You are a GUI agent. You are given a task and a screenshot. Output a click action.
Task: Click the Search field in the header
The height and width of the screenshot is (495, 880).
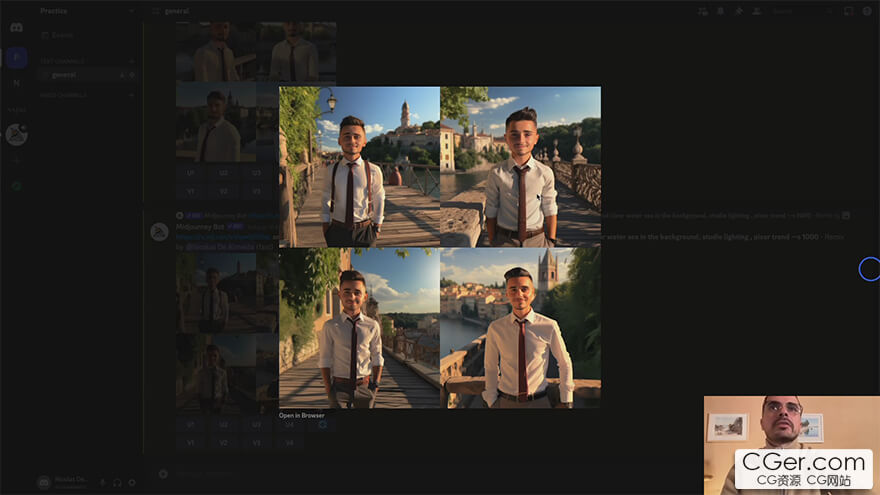coord(801,11)
